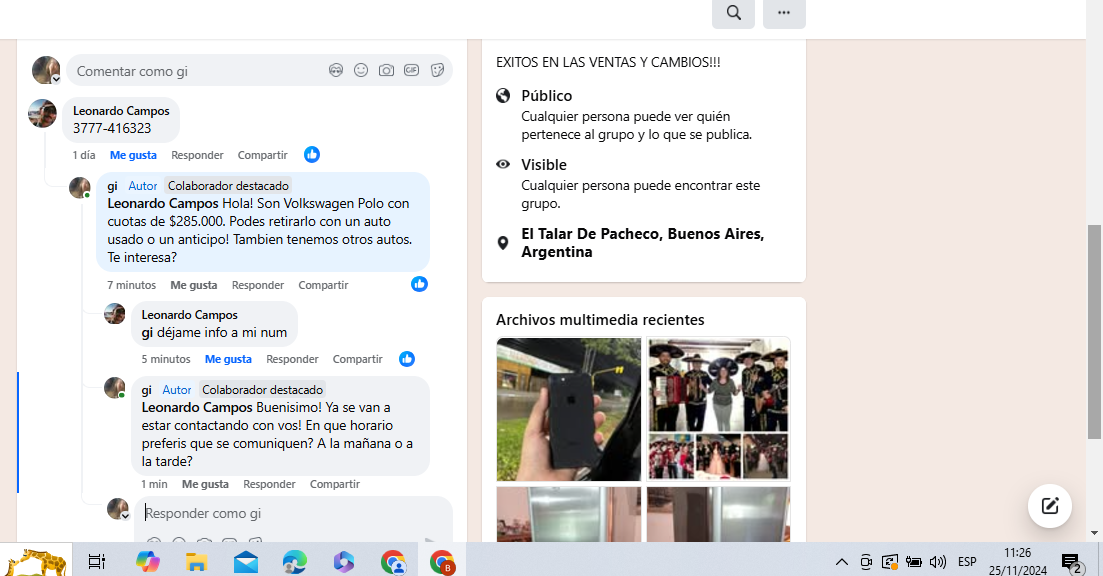Open the ESP keyboard language selector

click(967, 561)
